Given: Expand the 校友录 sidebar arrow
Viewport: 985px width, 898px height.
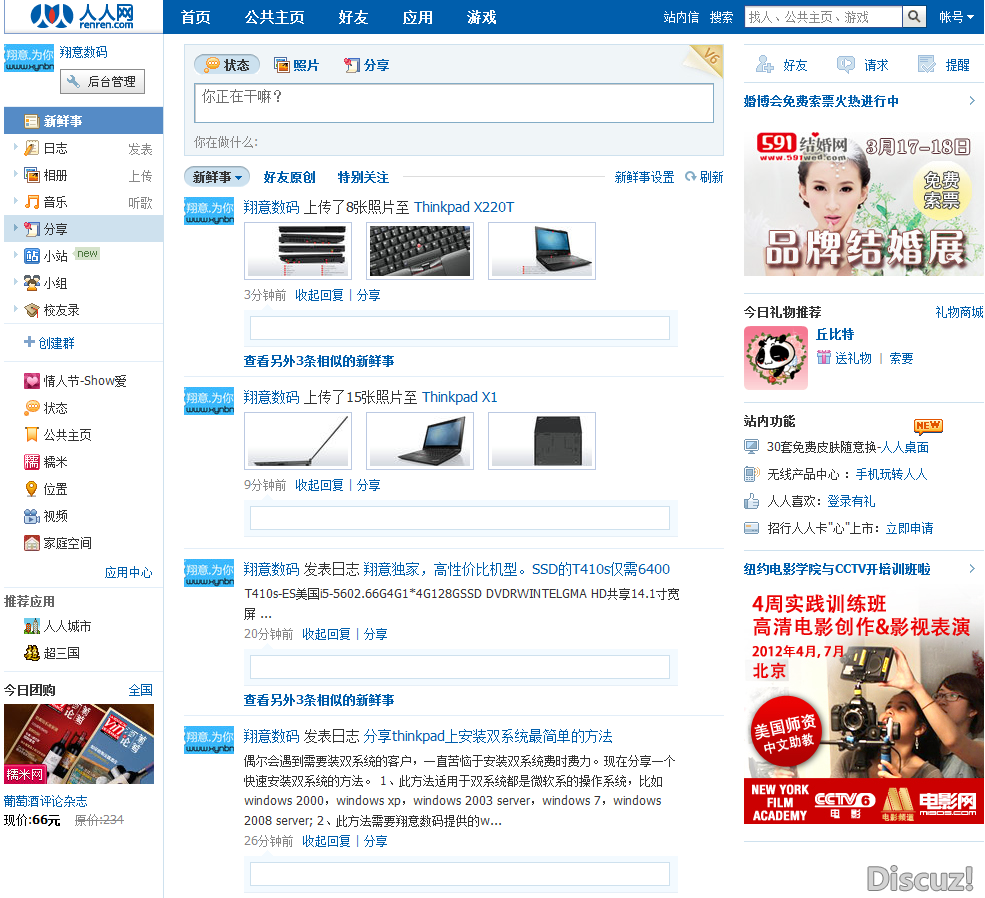Looking at the screenshot, I should pos(16,308).
